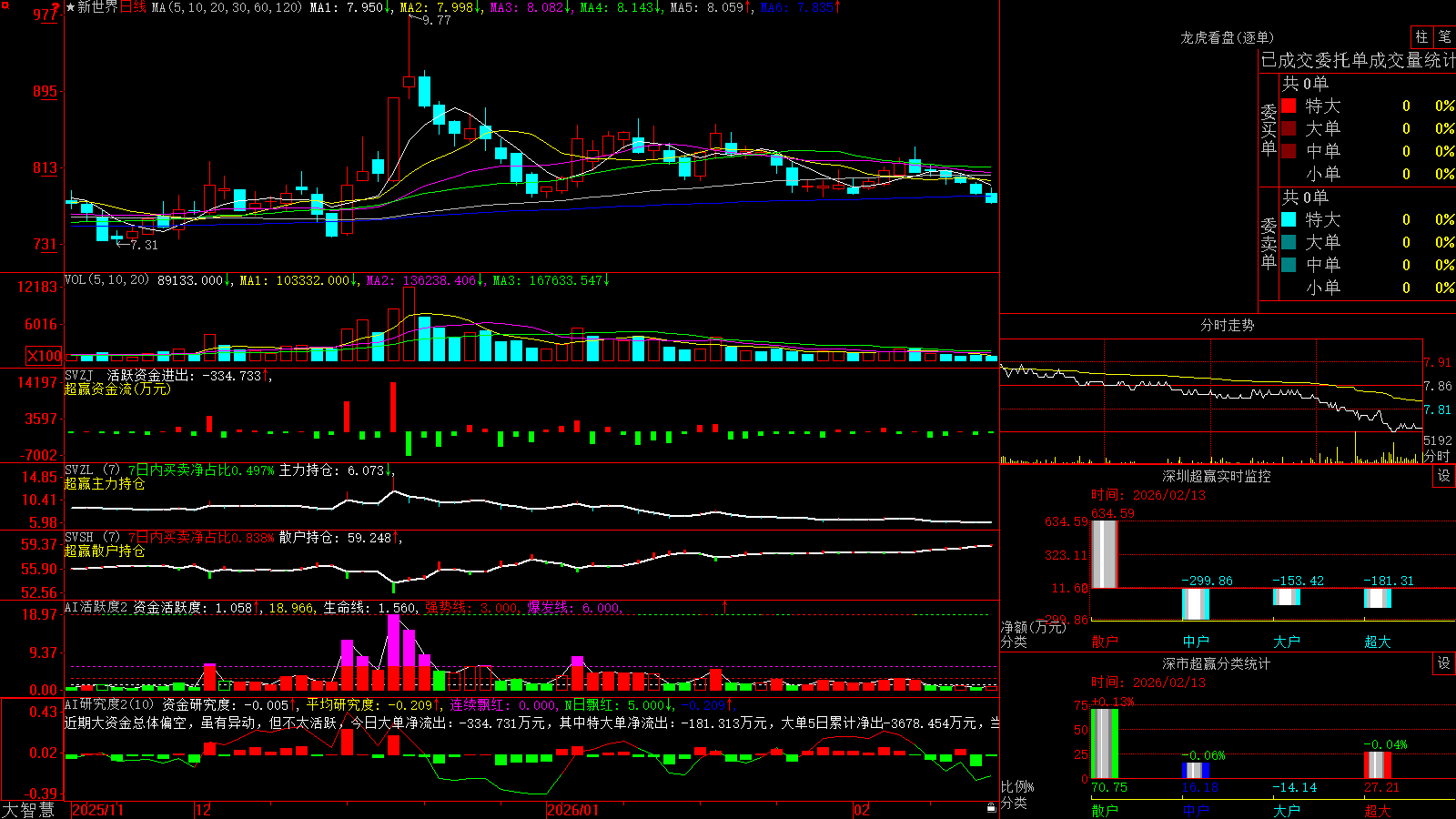This screenshot has height=819, width=1456.
Task: Click the 主力持仓: 6.073 value
Action: (x=331, y=470)
